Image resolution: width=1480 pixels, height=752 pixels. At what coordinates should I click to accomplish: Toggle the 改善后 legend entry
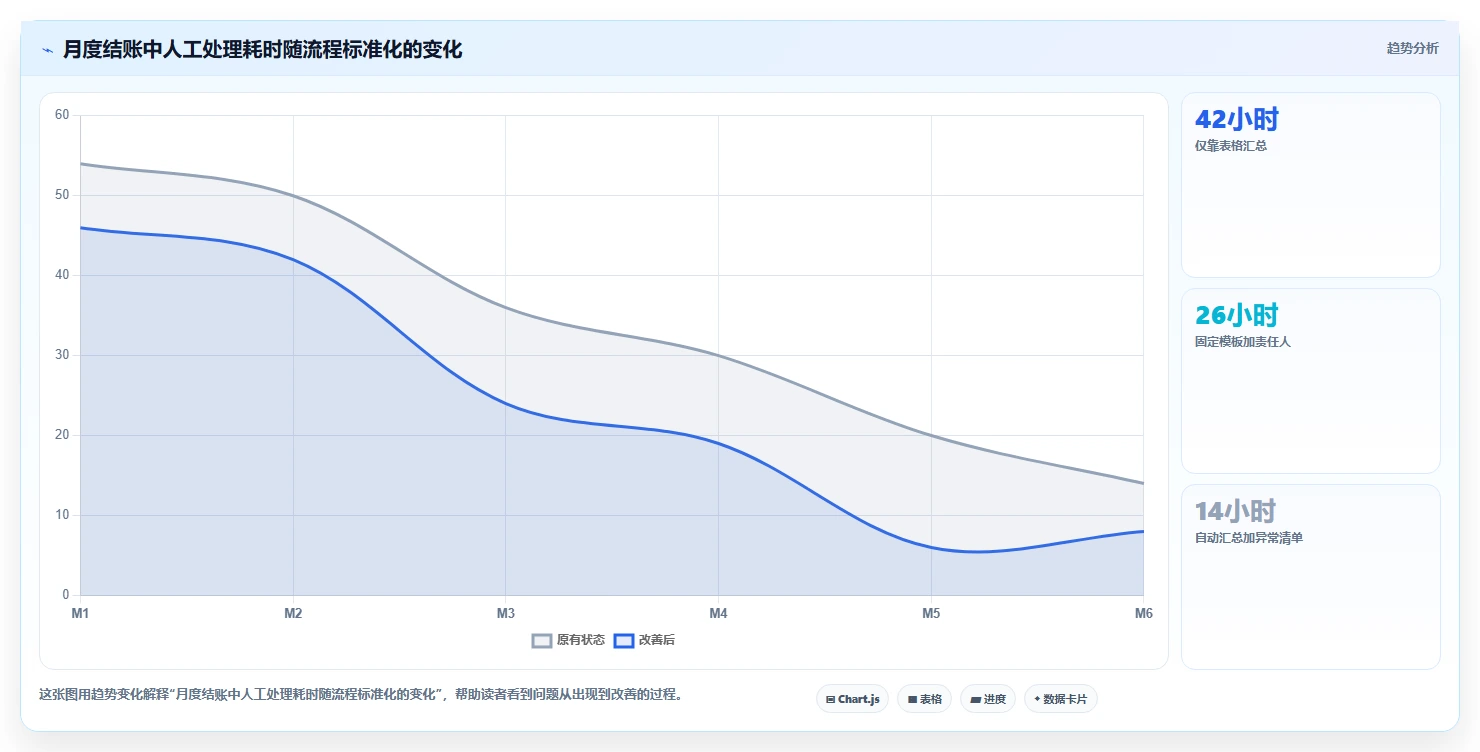pos(644,640)
